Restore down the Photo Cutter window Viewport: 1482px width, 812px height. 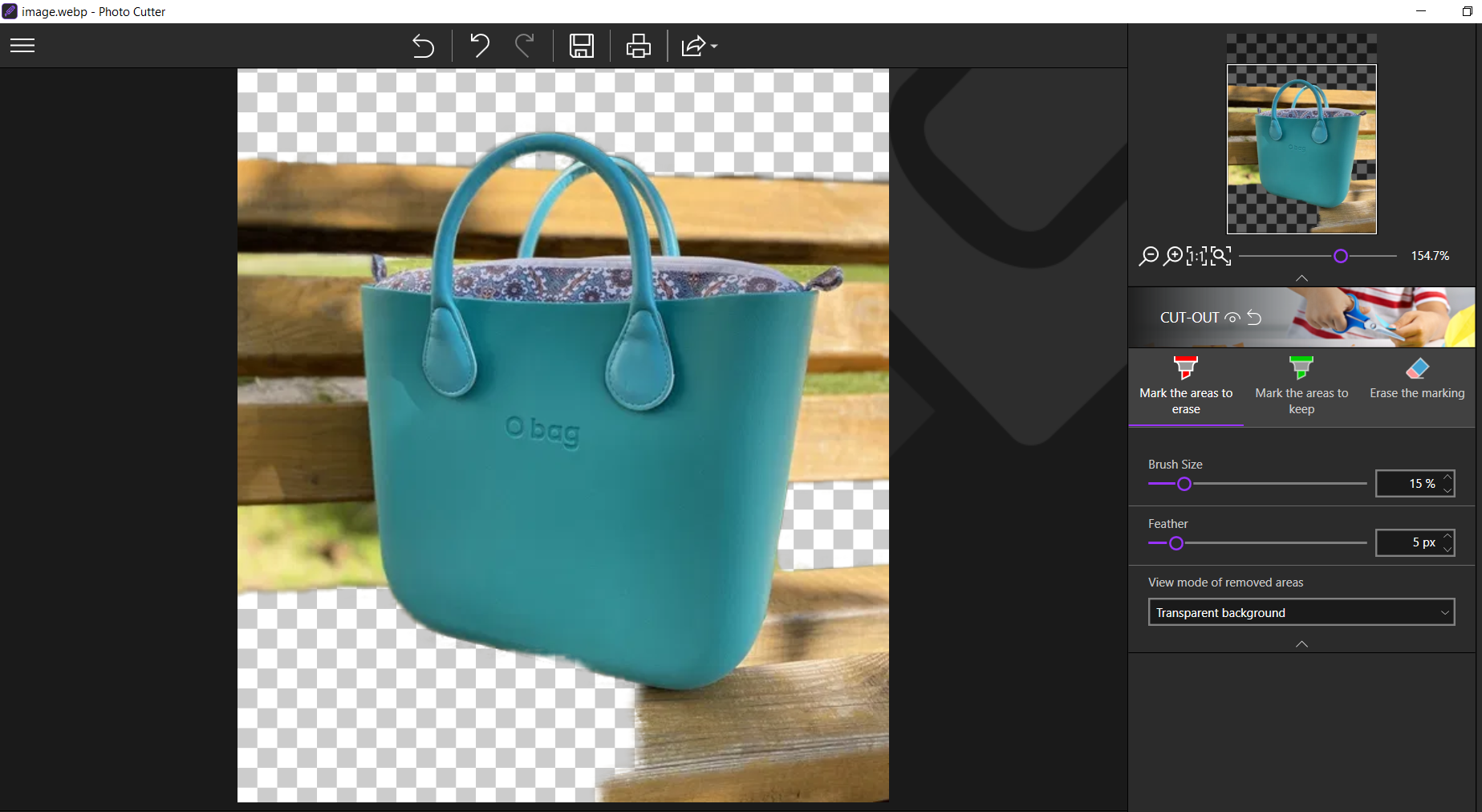click(x=1468, y=11)
